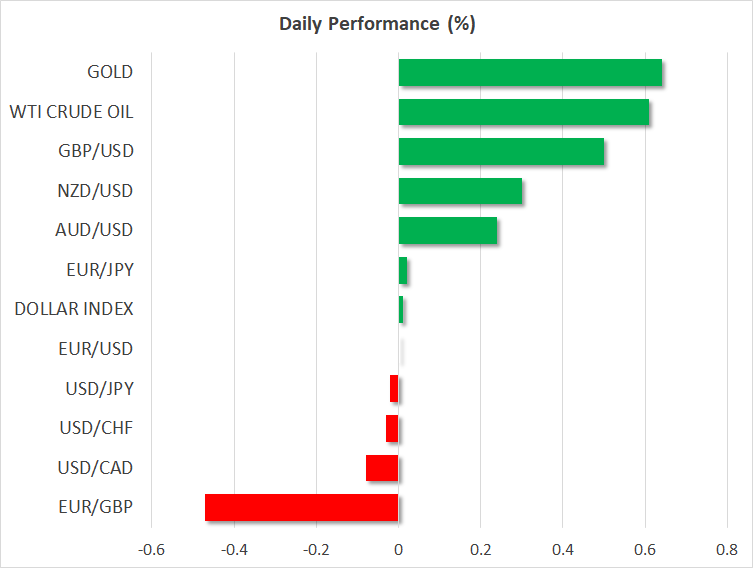Select the 0.4 axis tick label
753x568 pixels.
(x=562, y=549)
